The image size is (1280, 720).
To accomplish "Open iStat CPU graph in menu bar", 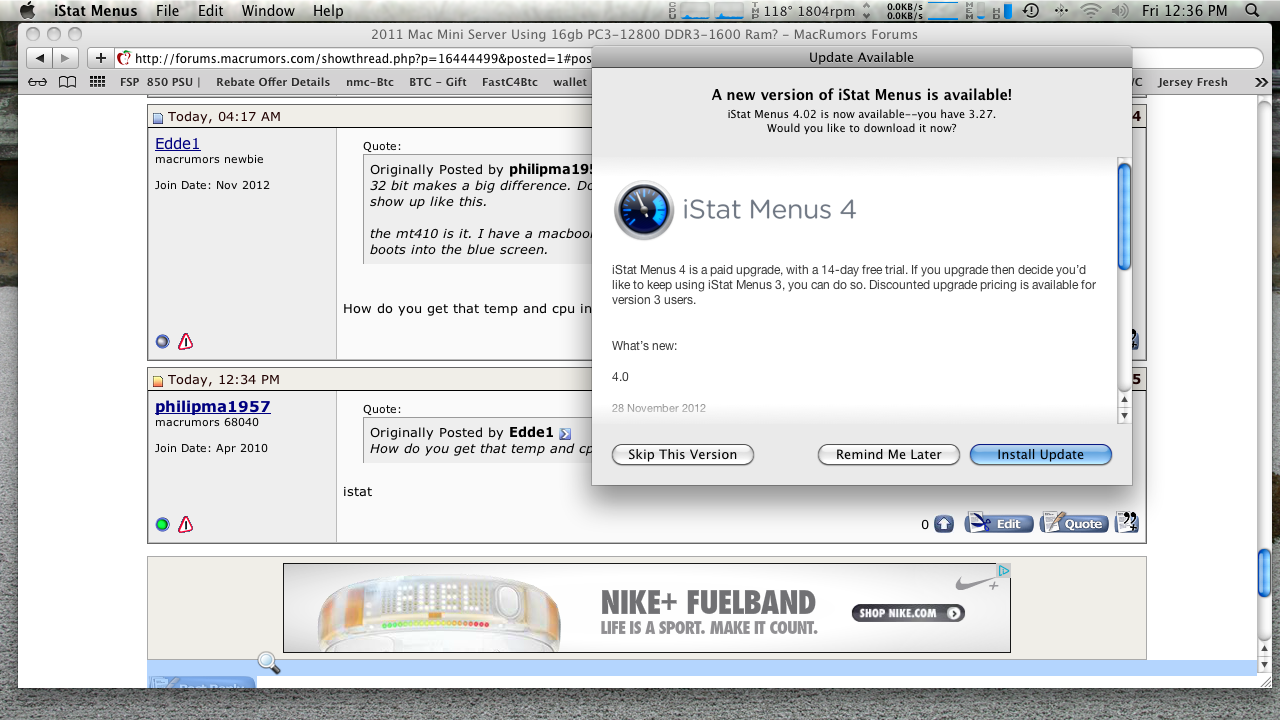I will click(x=706, y=11).
